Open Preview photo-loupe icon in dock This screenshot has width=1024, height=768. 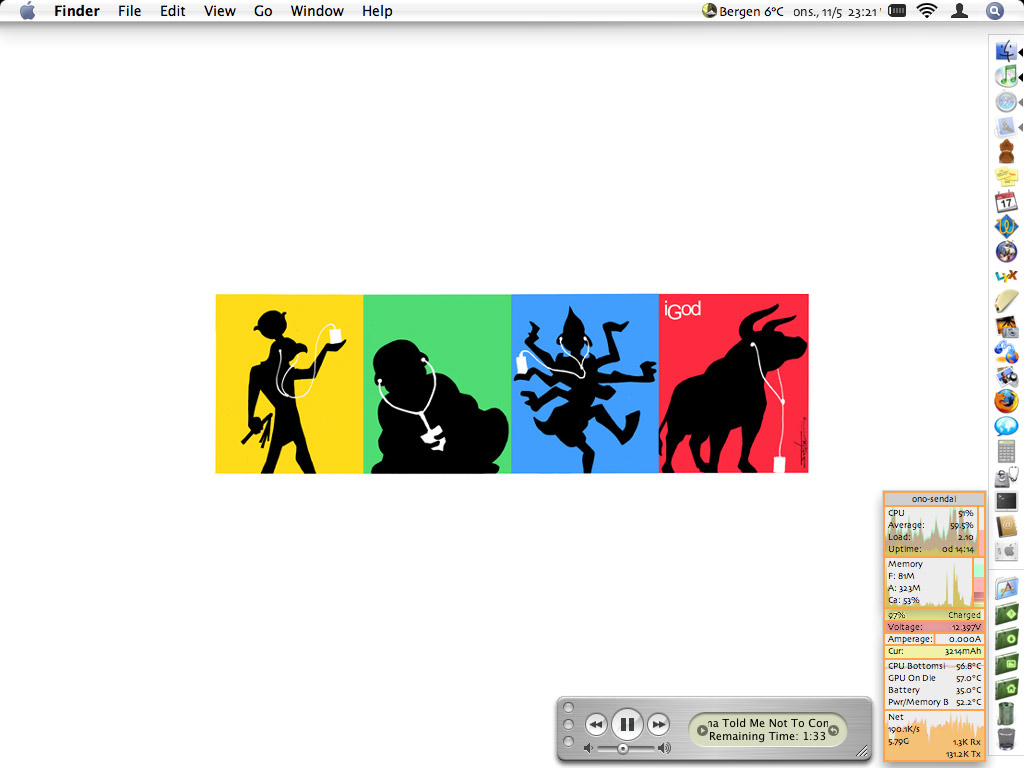[1006, 376]
